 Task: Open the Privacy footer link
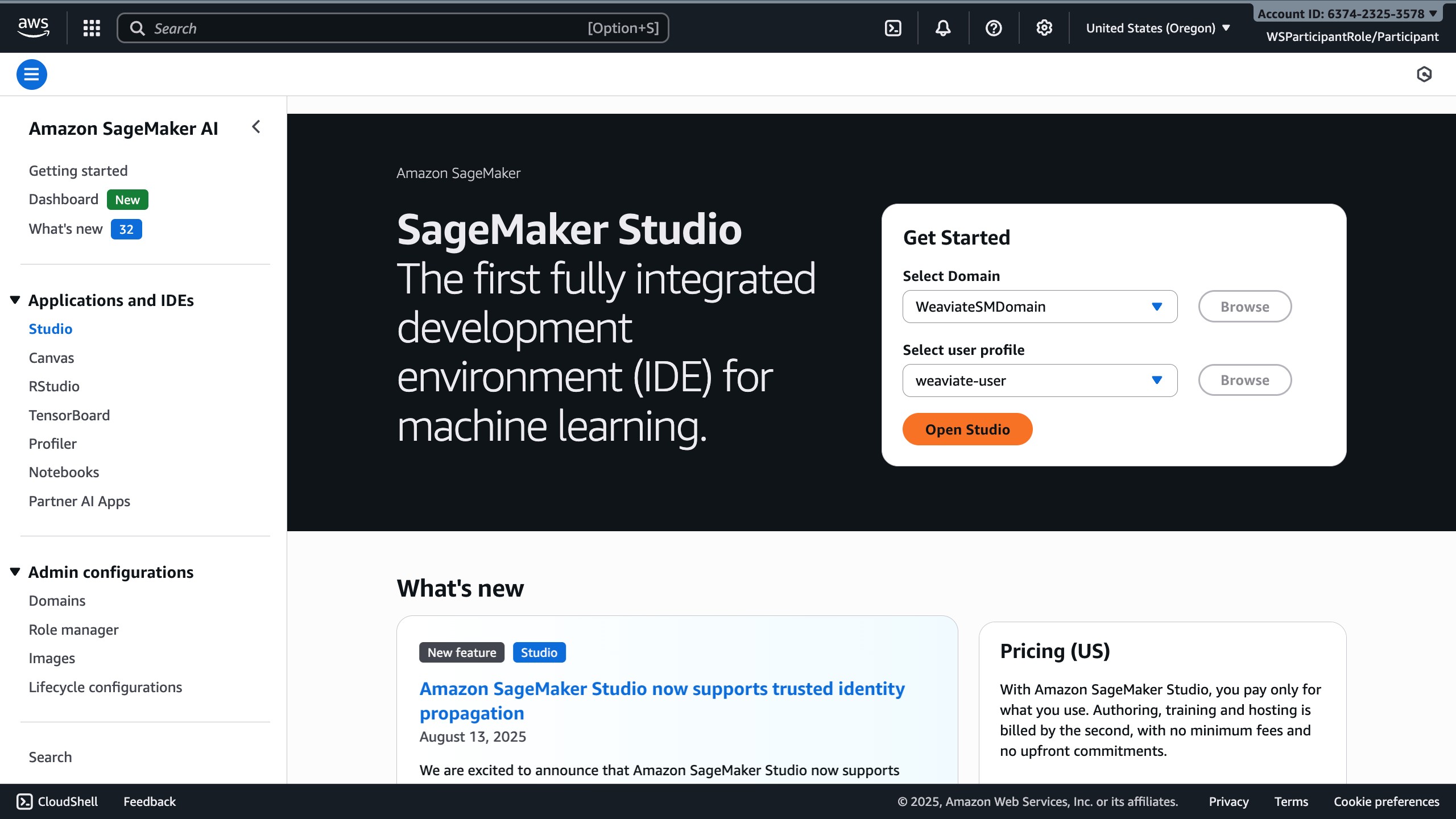[1228, 801]
